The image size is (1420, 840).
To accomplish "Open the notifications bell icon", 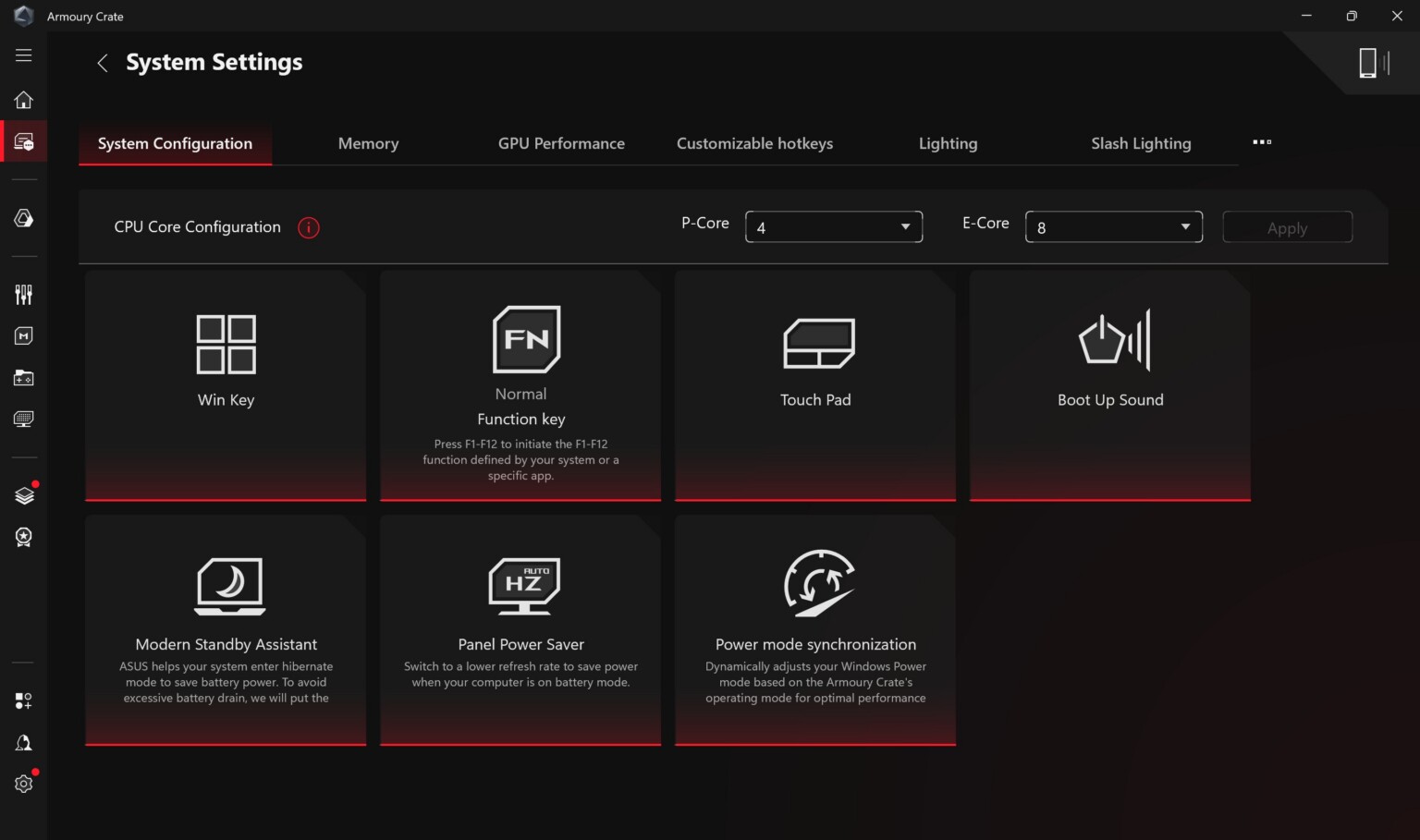I will click(x=24, y=743).
